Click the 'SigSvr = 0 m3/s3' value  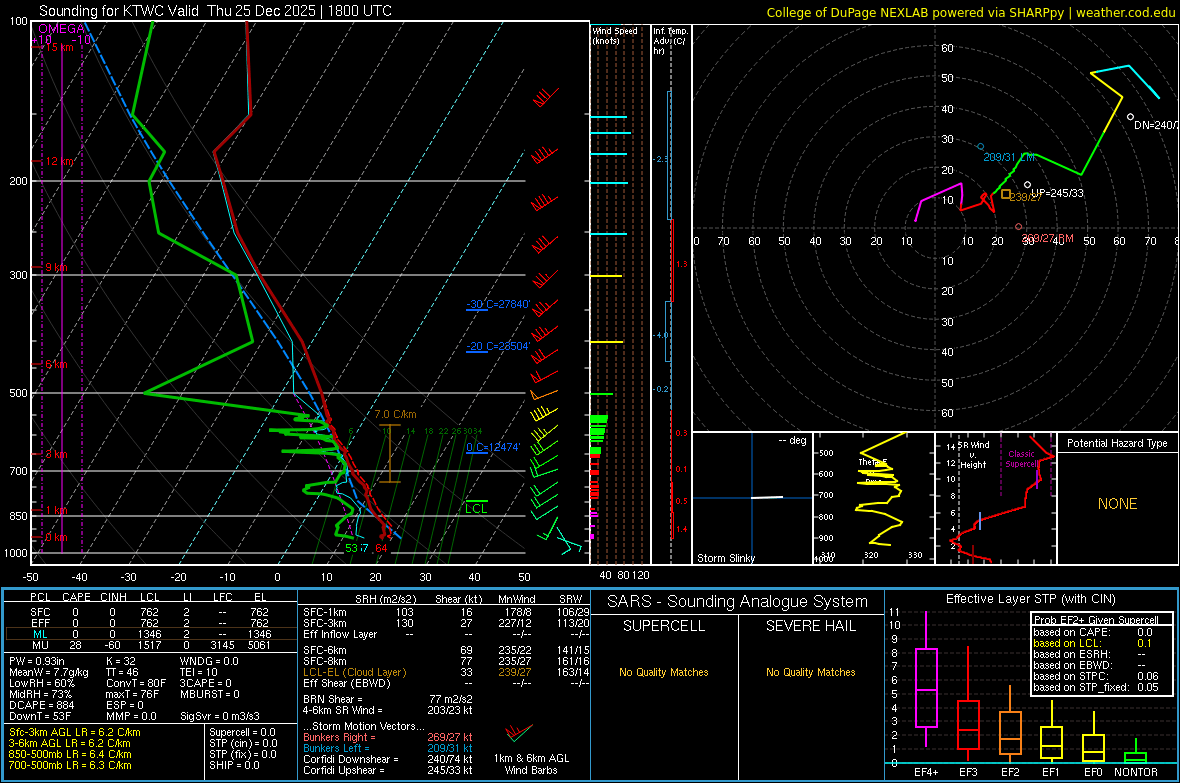(220, 716)
